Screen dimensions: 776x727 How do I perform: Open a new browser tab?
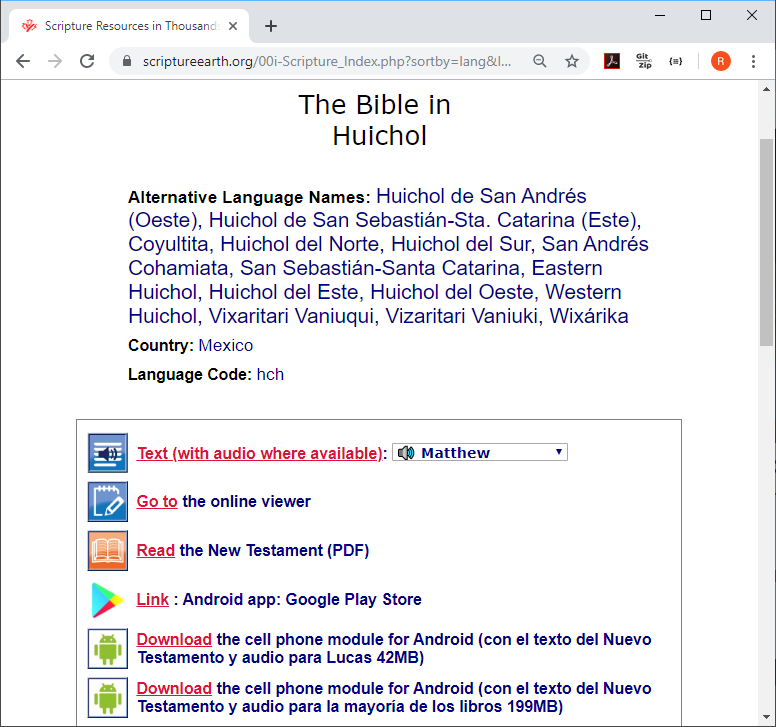271,26
